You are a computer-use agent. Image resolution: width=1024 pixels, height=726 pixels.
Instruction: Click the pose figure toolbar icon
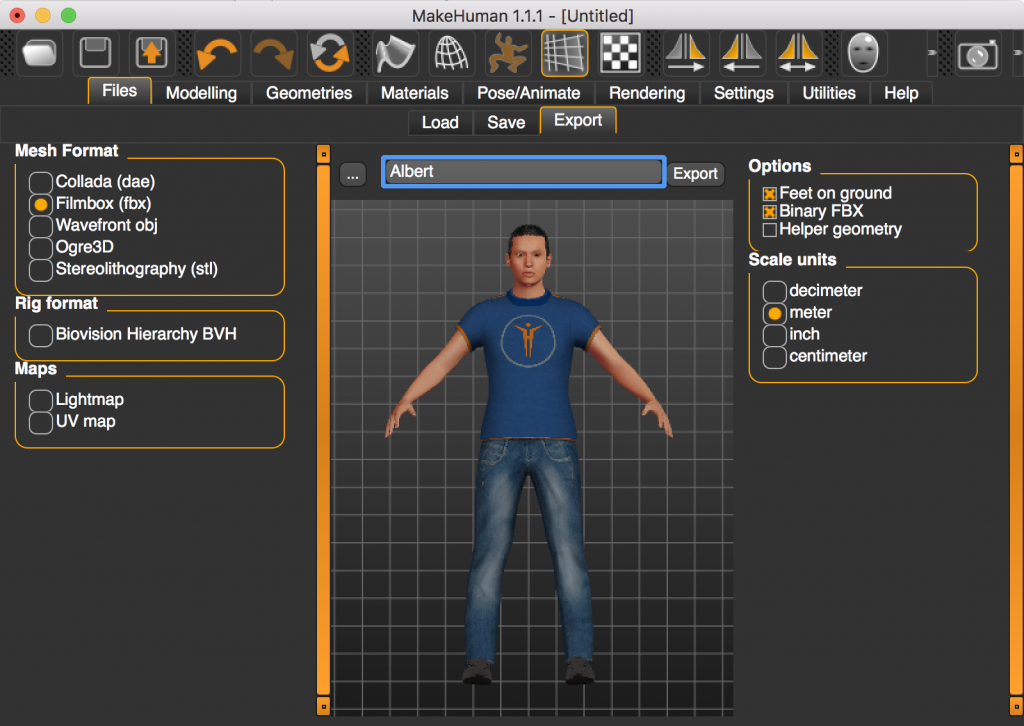508,53
